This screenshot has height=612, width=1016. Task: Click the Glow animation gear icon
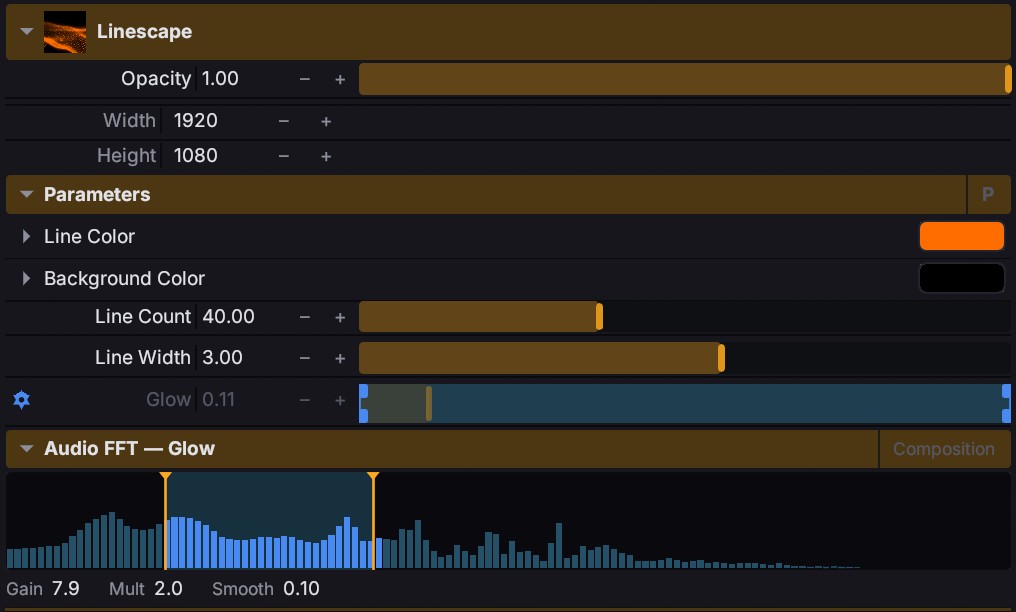coord(21,400)
